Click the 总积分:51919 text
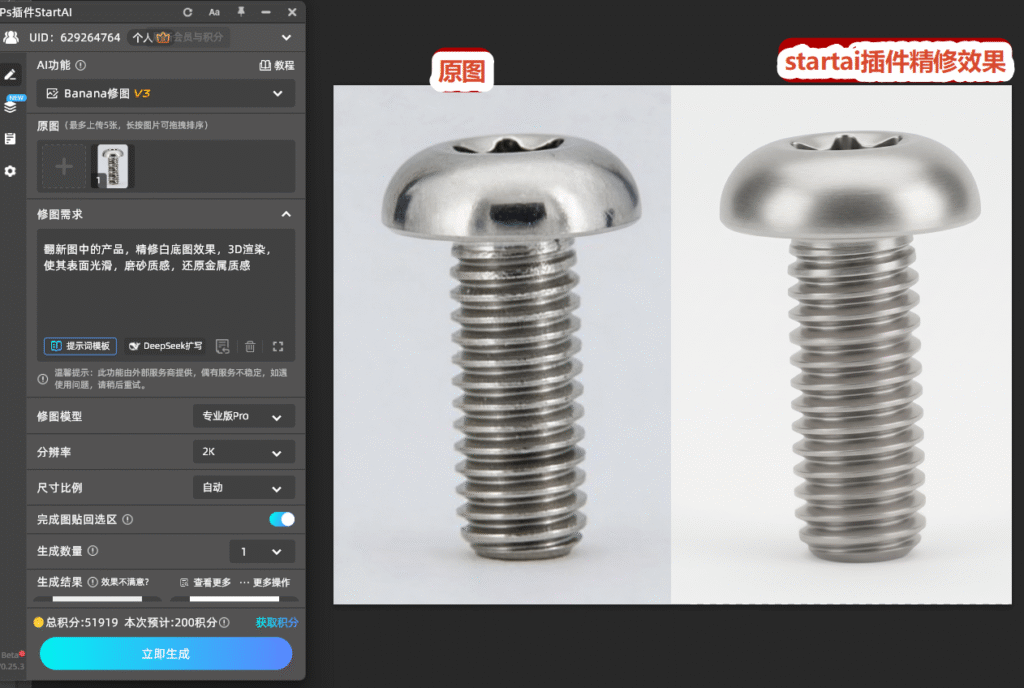 [82, 623]
